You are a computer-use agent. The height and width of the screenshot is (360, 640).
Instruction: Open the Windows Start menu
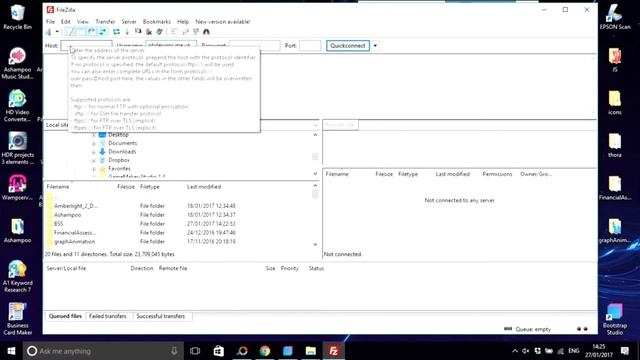(11, 351)
